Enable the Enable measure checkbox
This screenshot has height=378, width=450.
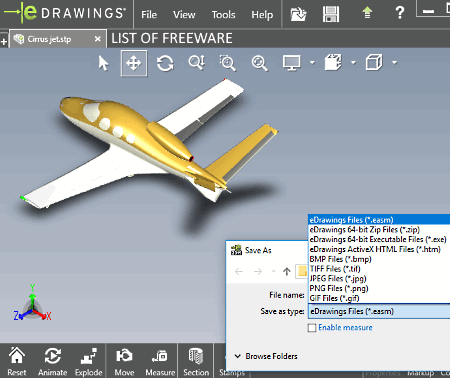pyautogui.click(x=312, y=328)
